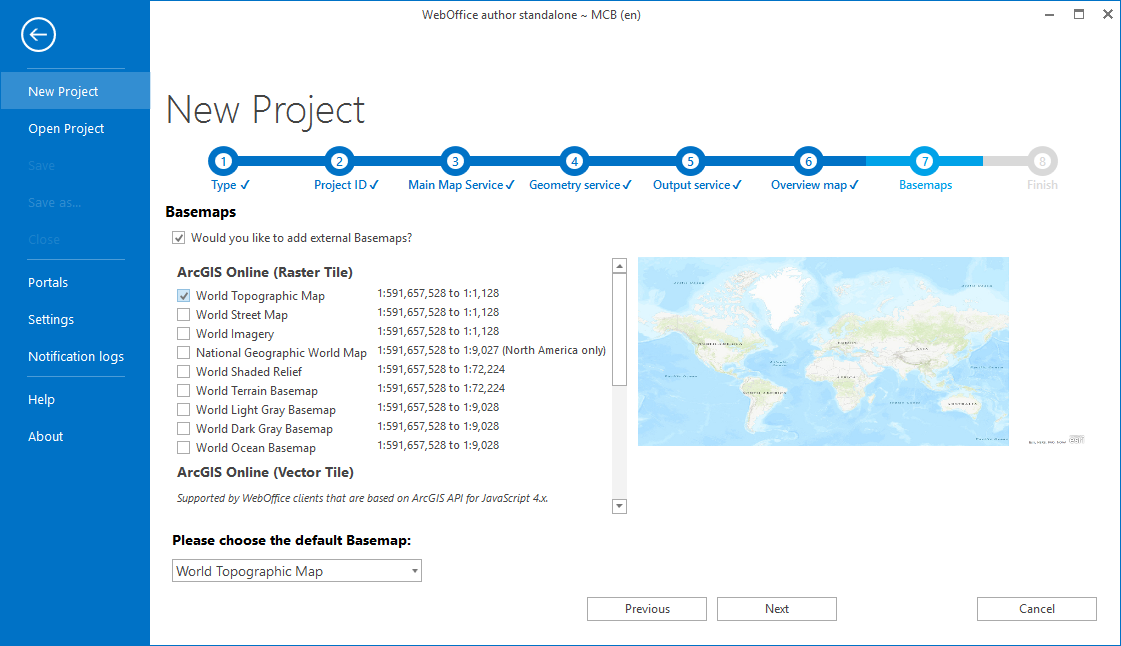Select the current Basemaps step circle

pos(925,161)
